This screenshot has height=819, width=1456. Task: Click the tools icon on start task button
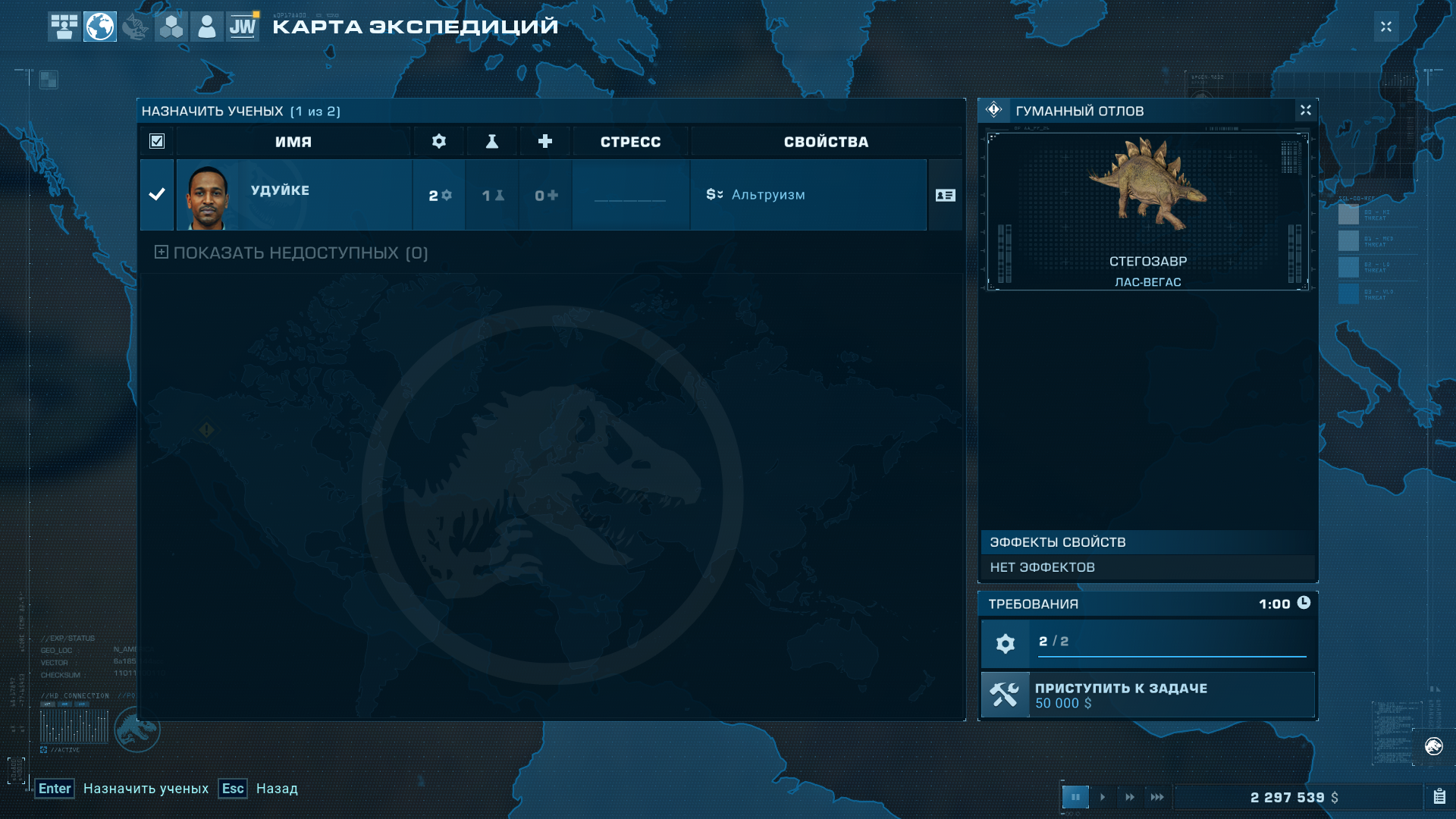pos(1005,695)
